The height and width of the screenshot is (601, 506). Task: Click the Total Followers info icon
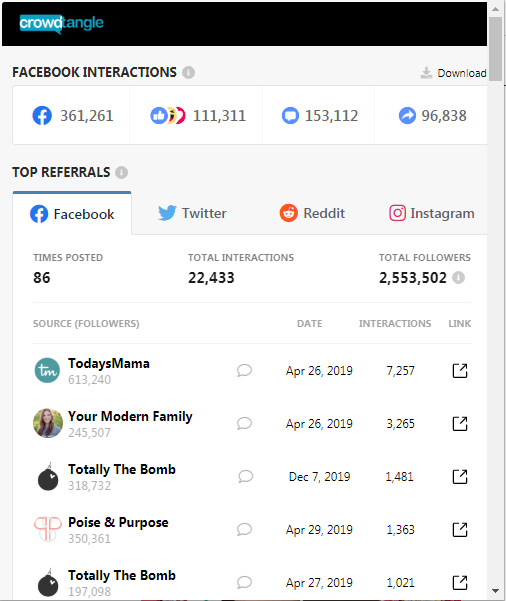click(x=458, y=278)
